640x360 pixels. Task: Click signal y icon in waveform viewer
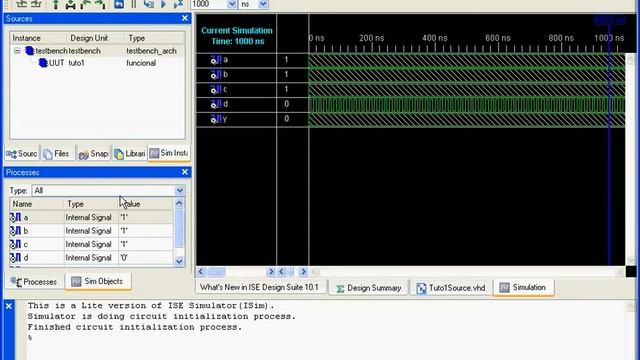[216, 119]
